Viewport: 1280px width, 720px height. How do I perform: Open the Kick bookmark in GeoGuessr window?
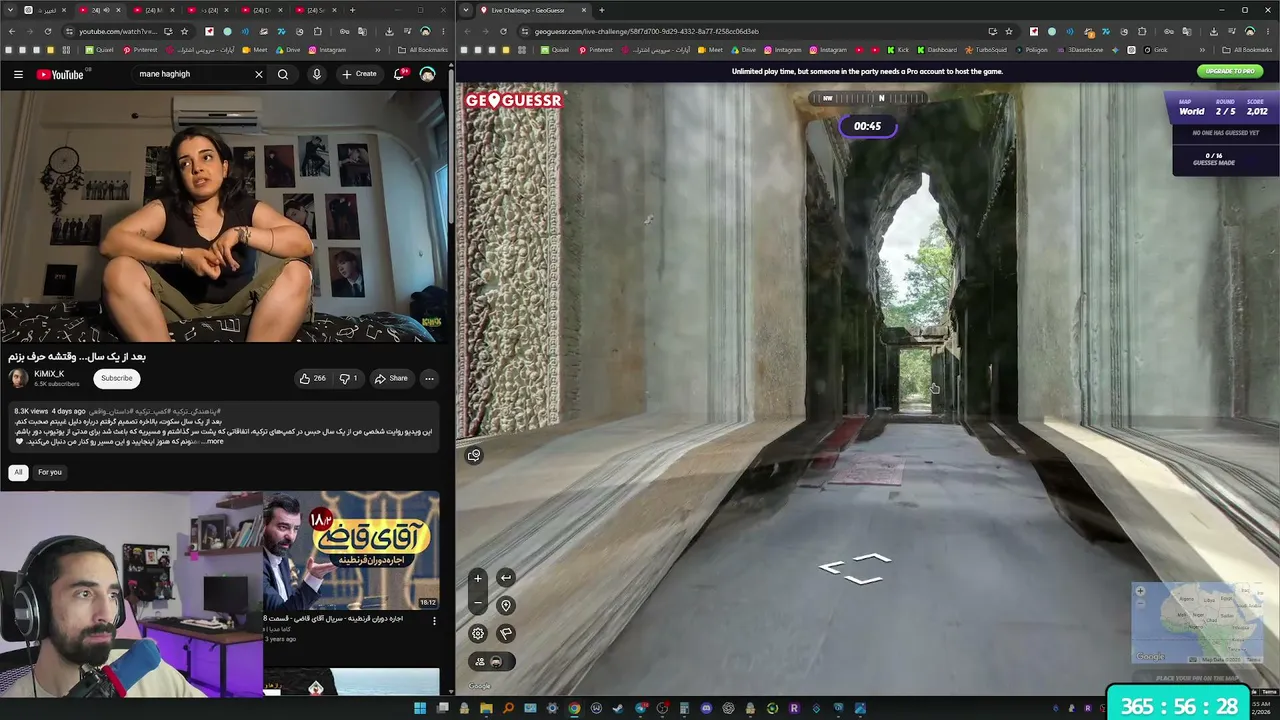(898, 50)
